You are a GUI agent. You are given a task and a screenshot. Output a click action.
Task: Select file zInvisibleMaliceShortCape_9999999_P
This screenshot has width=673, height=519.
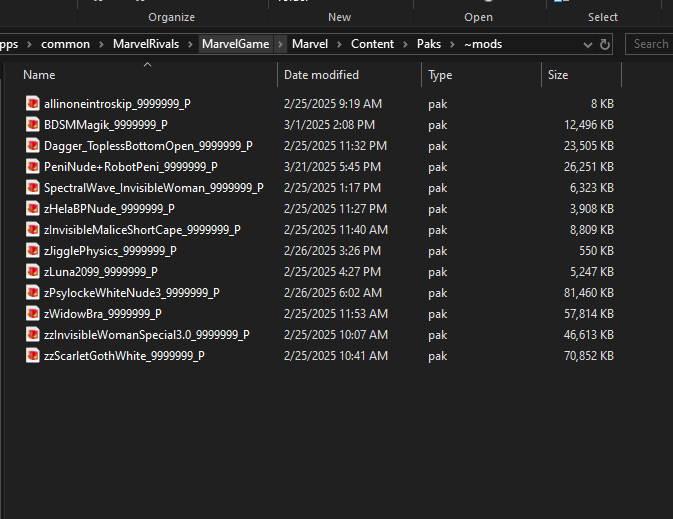coord(142,230)
